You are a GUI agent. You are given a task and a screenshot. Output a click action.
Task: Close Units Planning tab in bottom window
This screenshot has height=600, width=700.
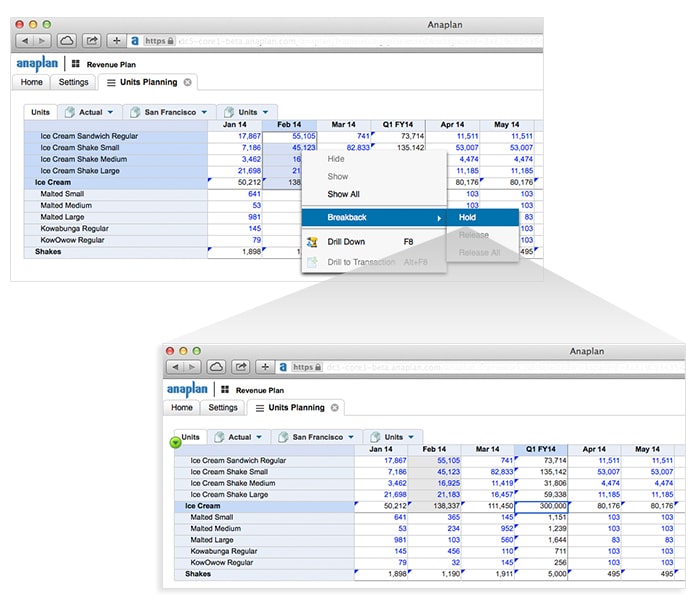(334, 408)
